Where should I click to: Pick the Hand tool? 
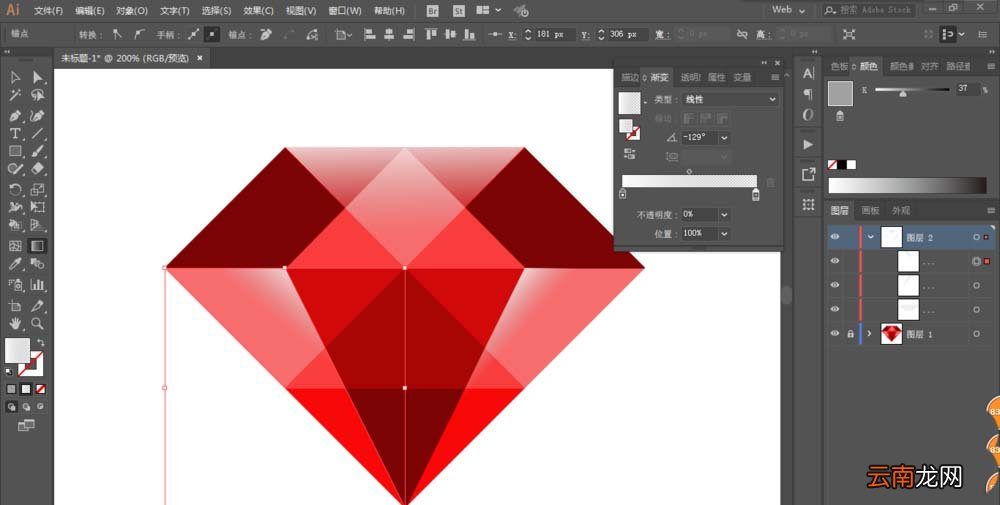pyautogui.click(x=15, y=323)
